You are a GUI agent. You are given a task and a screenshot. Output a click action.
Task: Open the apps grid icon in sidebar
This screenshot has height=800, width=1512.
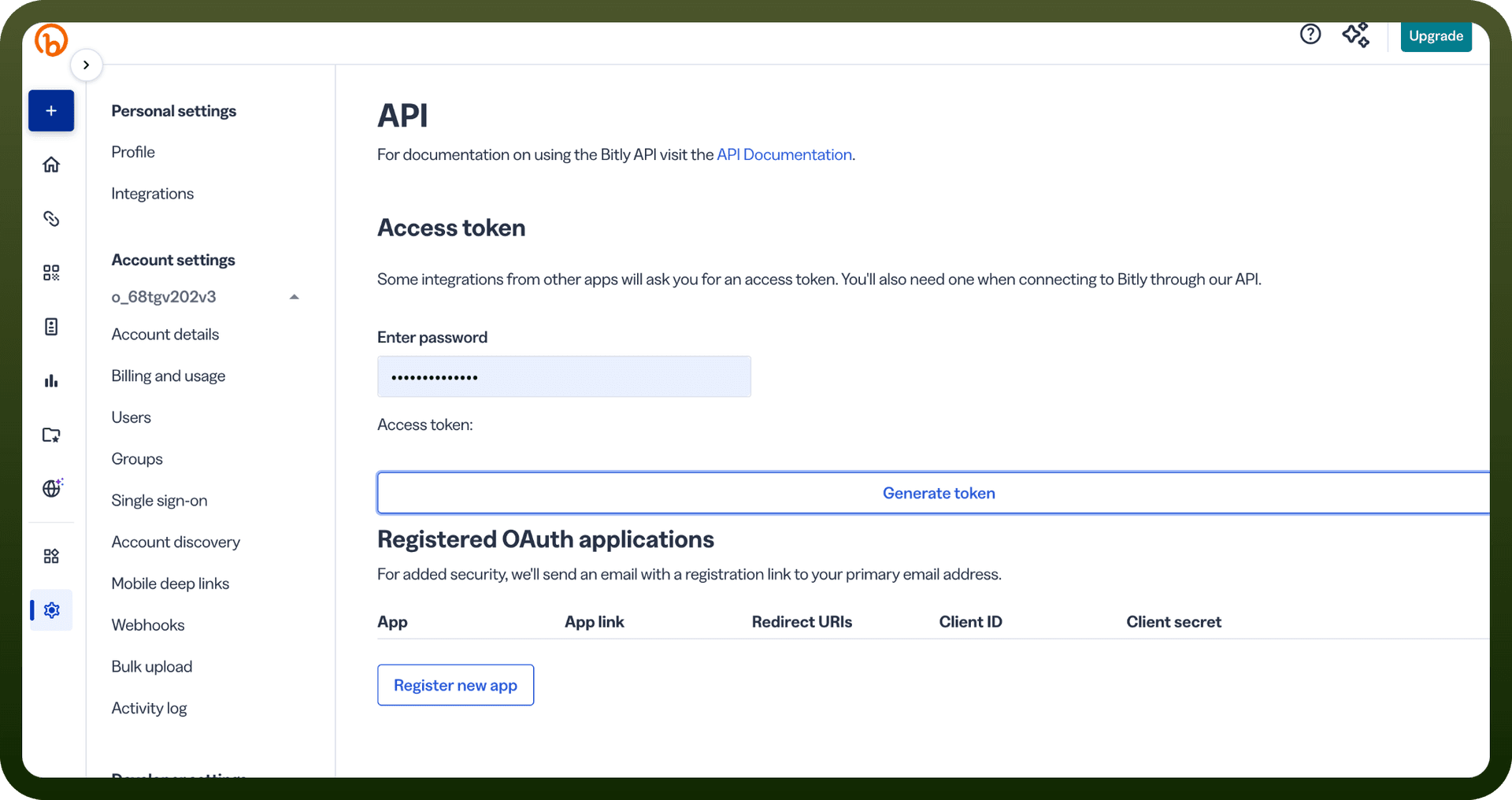click(51, 557)
